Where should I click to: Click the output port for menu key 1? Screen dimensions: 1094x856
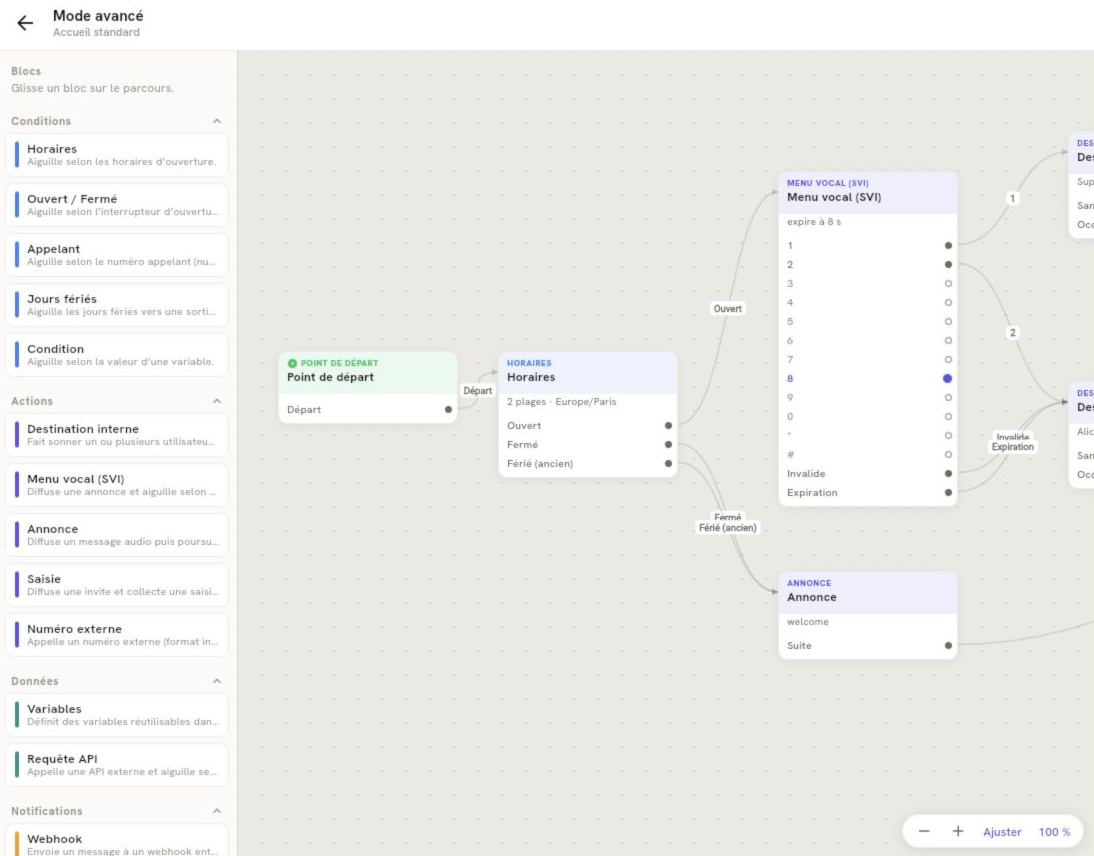pos(948,246)
